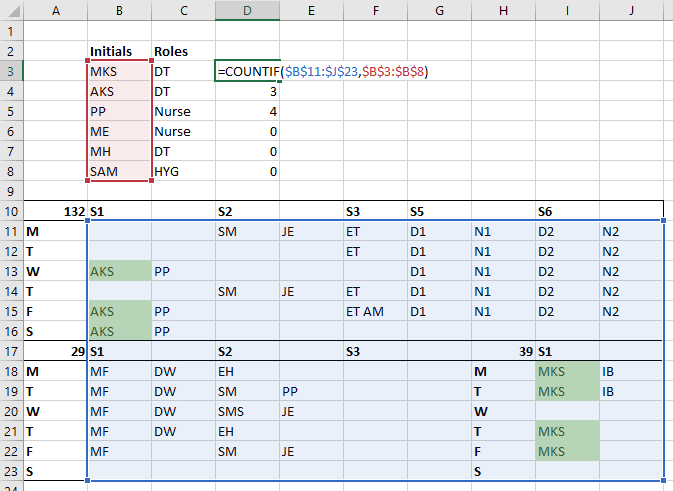
Task: Select the SAM initials cell
Action: pos(119,172)
